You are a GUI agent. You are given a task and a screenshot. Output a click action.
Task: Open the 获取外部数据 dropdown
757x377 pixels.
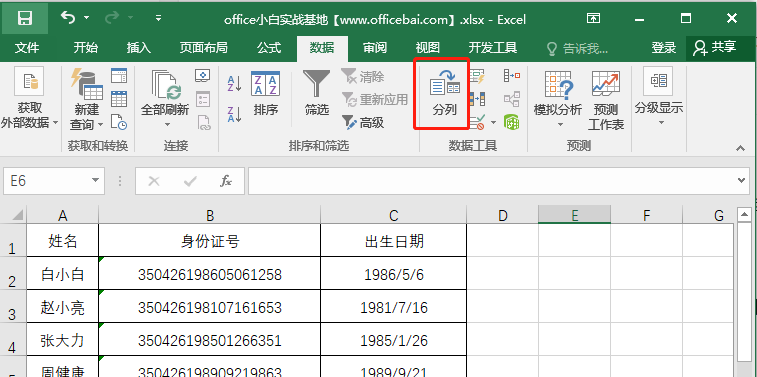point(29,99)
